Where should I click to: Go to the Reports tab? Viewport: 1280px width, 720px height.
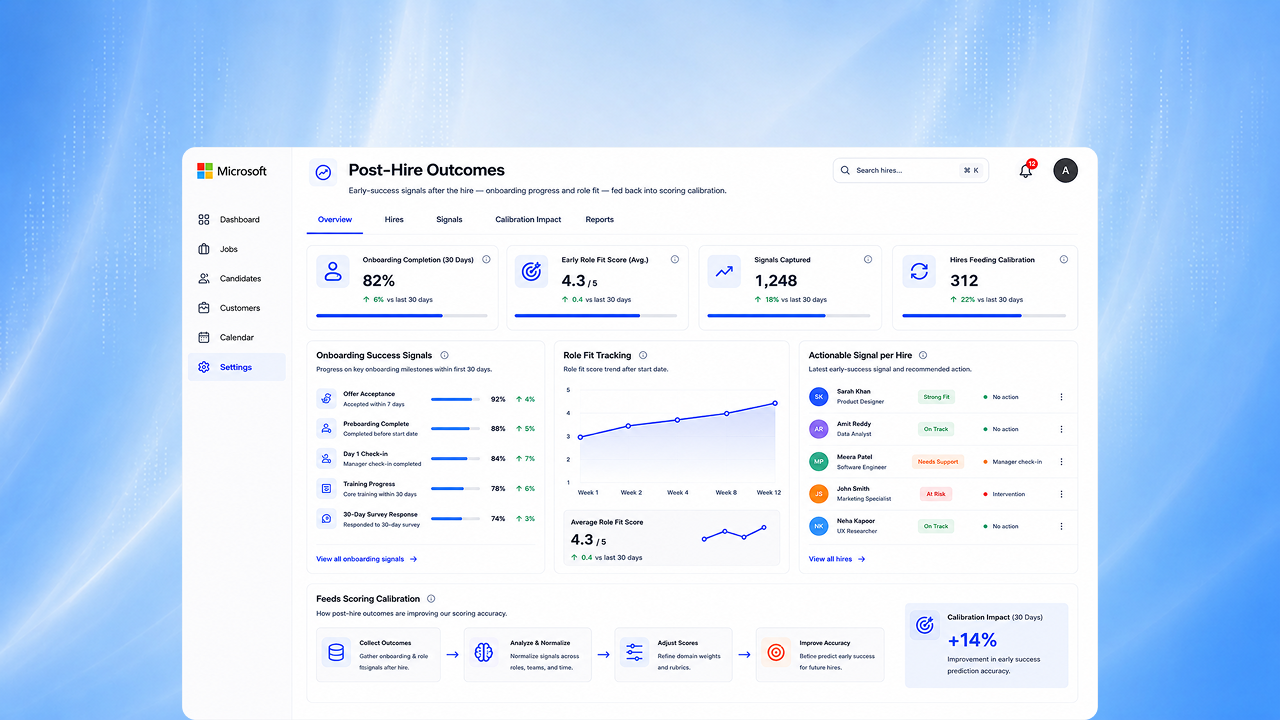[x=600, y=219]
